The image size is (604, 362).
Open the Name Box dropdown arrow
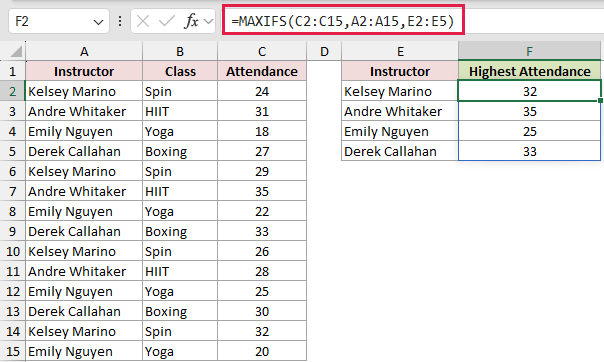tap(98, 22)
